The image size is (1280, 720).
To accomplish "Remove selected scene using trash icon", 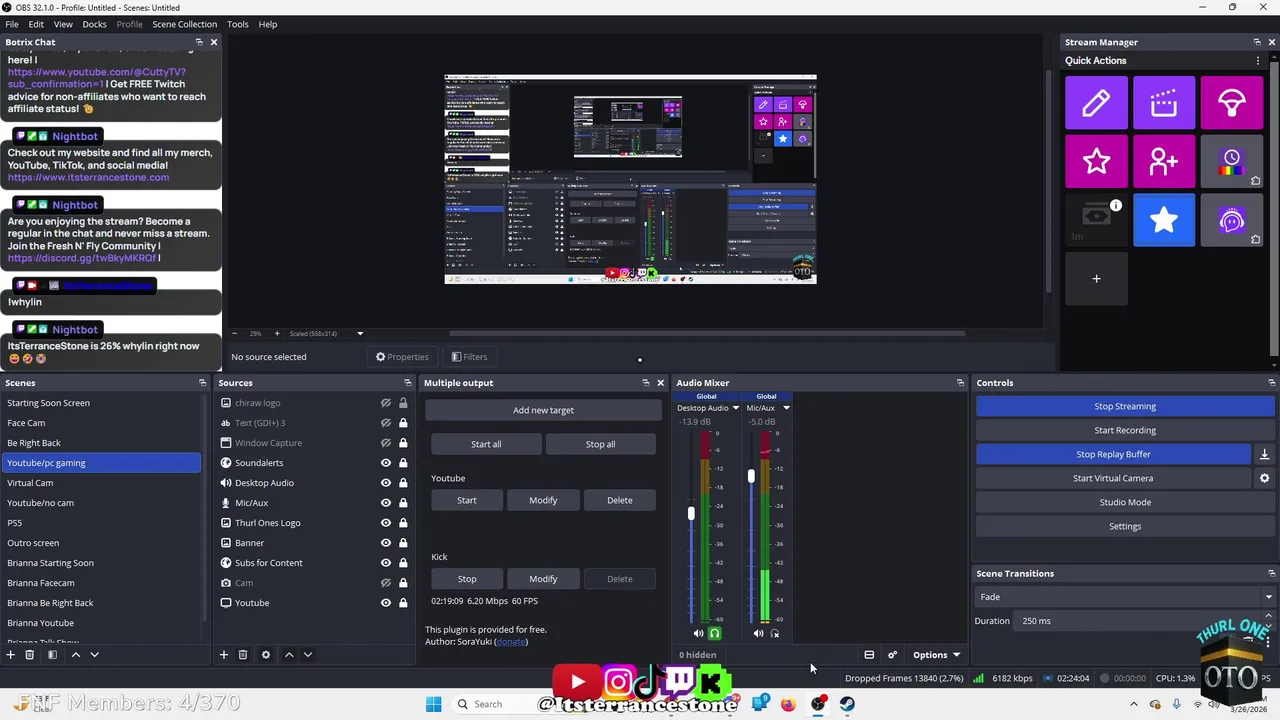I will point(30,655).
